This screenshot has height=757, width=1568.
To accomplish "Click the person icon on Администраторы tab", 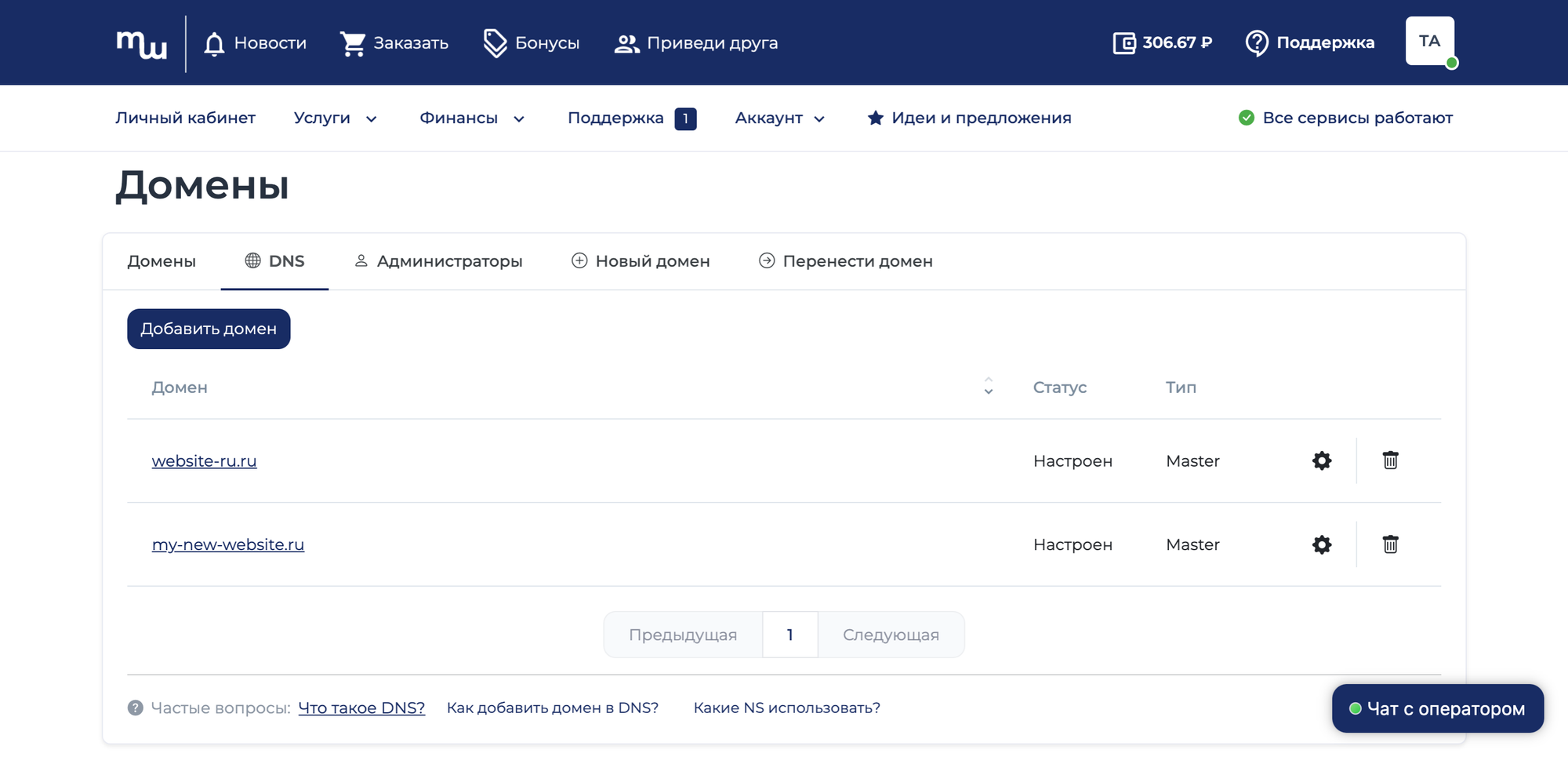I will pyautogui.click(x=361, y=260).
